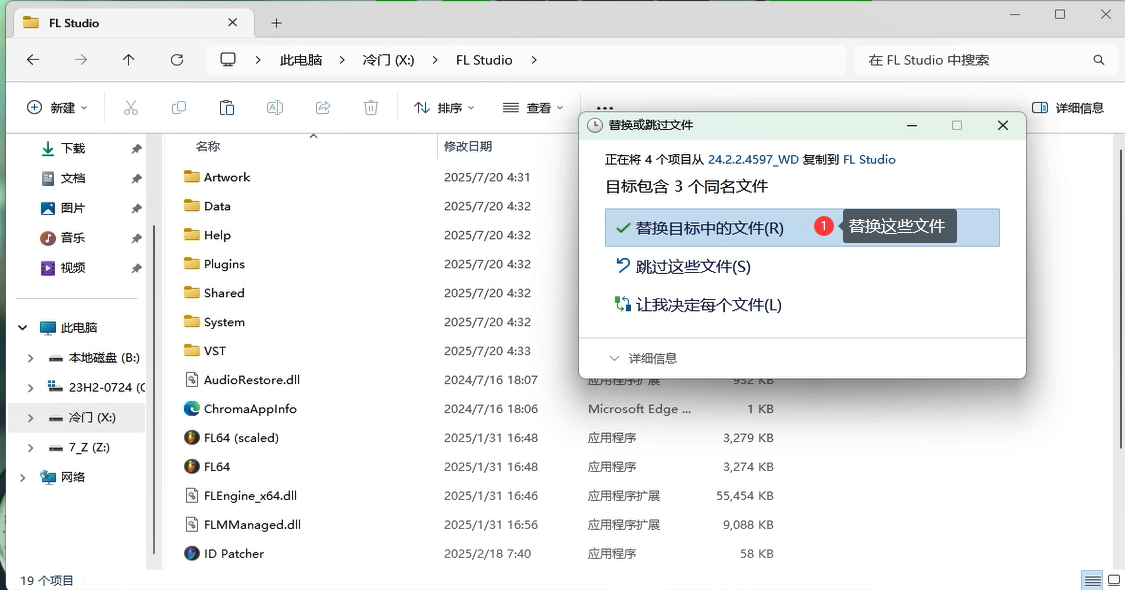Screen dimensions: 1125x590
Task: Expand the 23H2-0724 drive node
Action: coord(30,388)
